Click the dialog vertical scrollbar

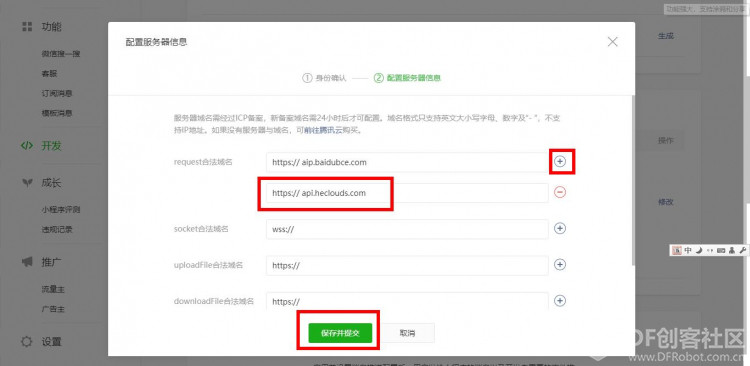pyautogui.click(x=633, y=179)
